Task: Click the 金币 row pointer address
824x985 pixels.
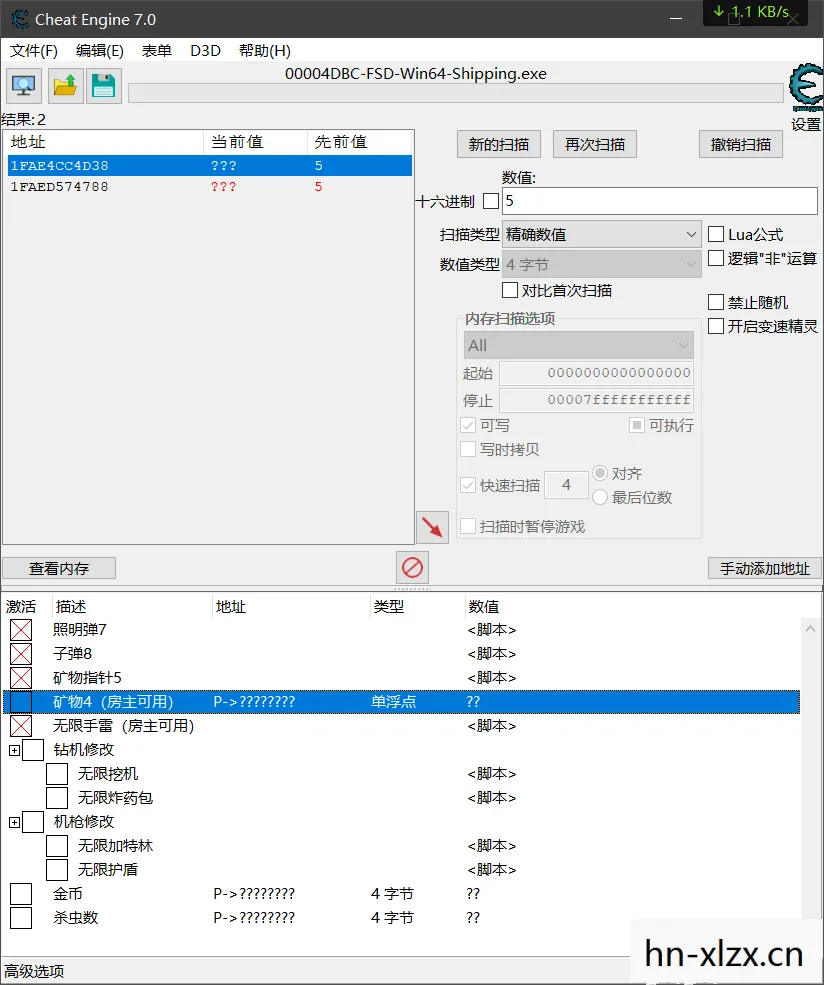Action: coord(254,894)
